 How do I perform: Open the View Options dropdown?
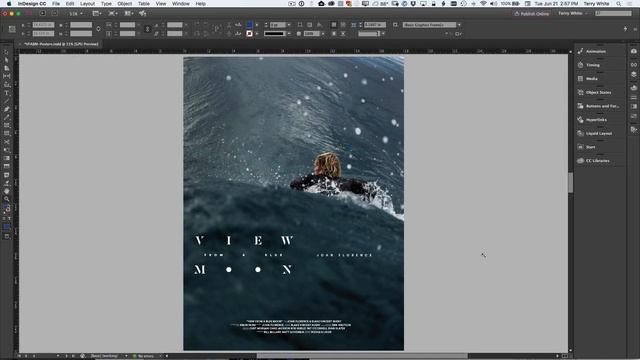tap(97, 13)
